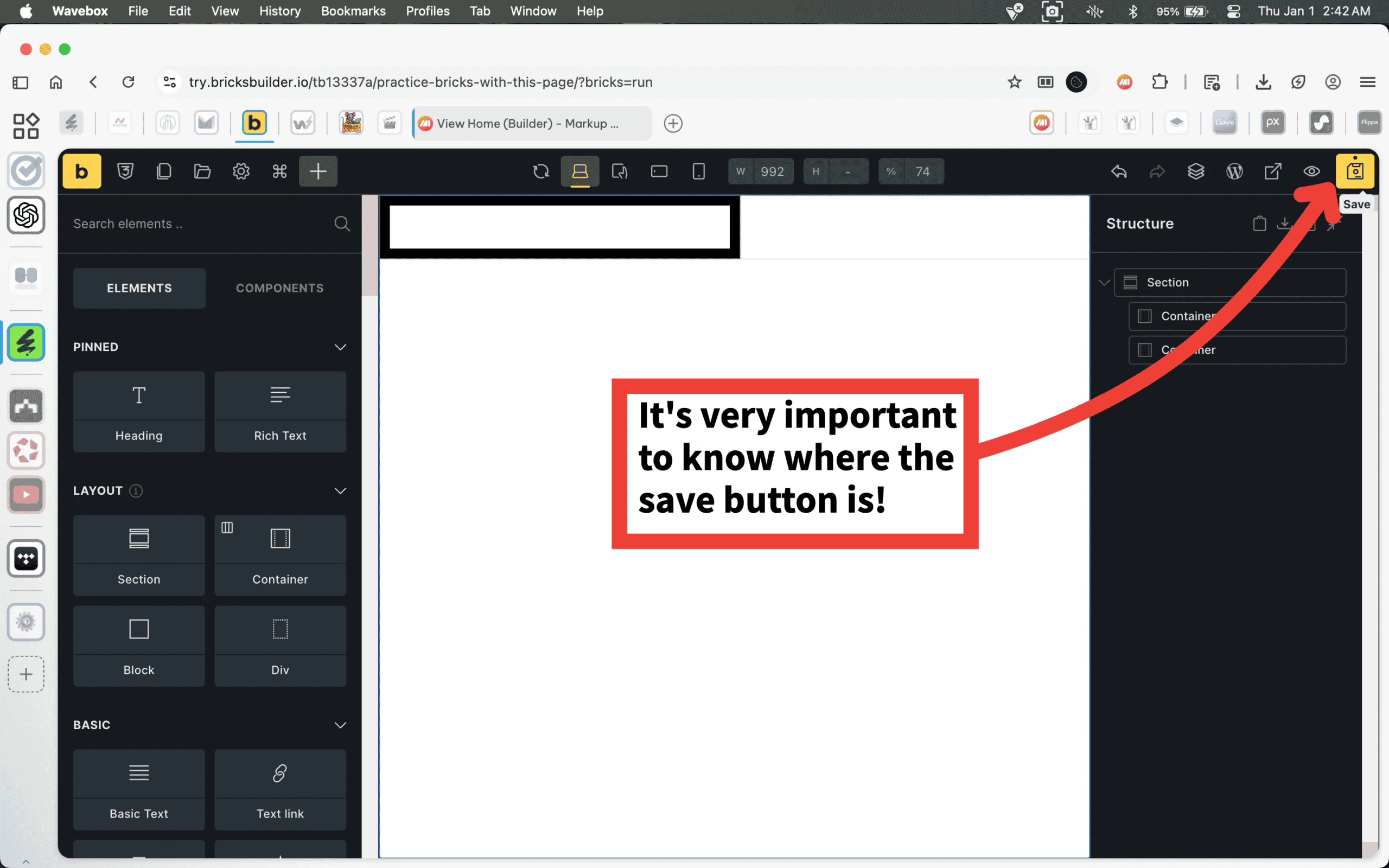Screen dimensions: 1389x868
Task: Switch to the COMPONENTS tab
Action: [279, 288]
